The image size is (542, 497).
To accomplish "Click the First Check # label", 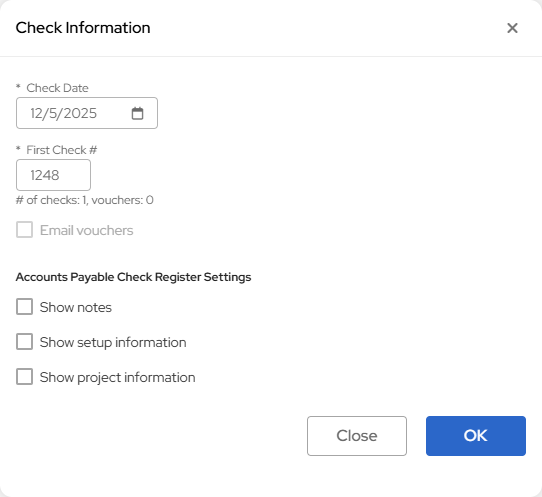I will 62,150.
